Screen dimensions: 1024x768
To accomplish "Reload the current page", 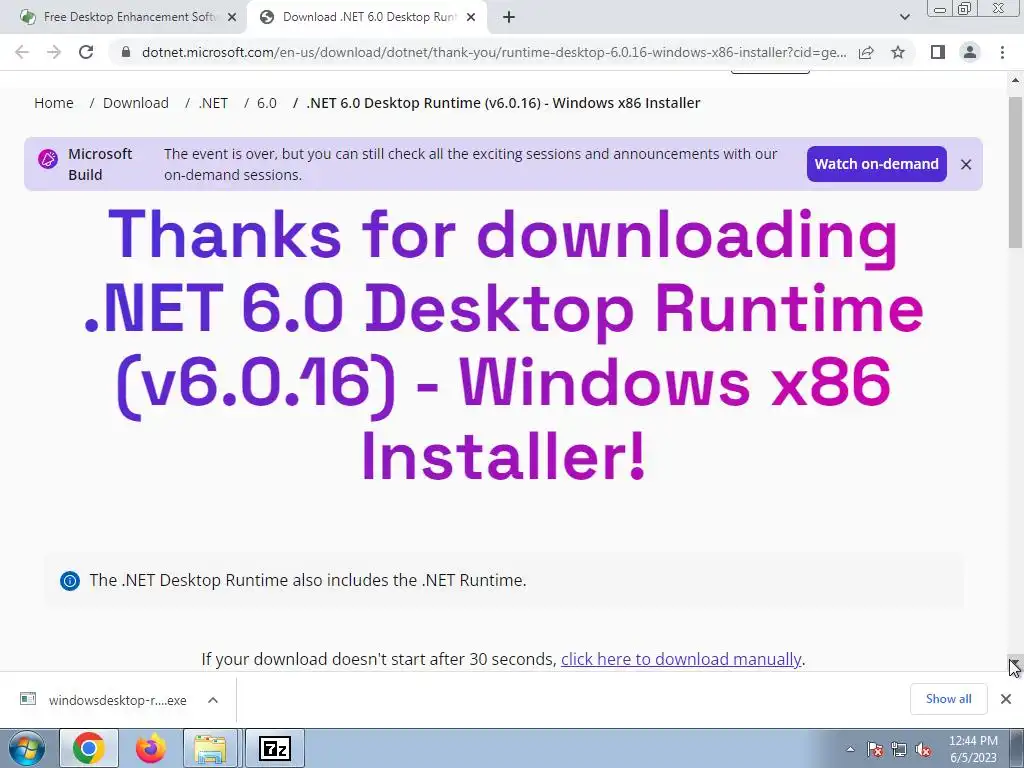I will [x=86, y=52].
